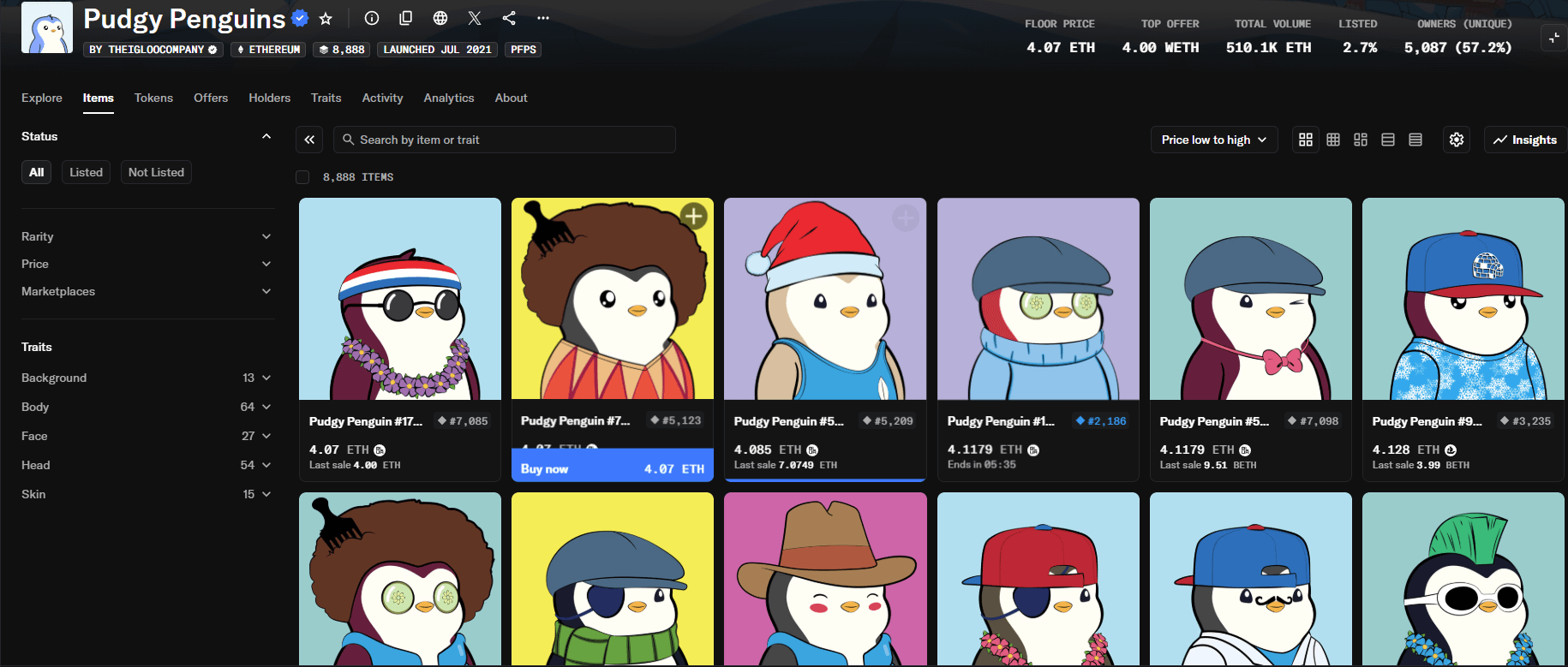Add Pudgy Penguin #5,123 to cart with plus

tap(694, 217)
